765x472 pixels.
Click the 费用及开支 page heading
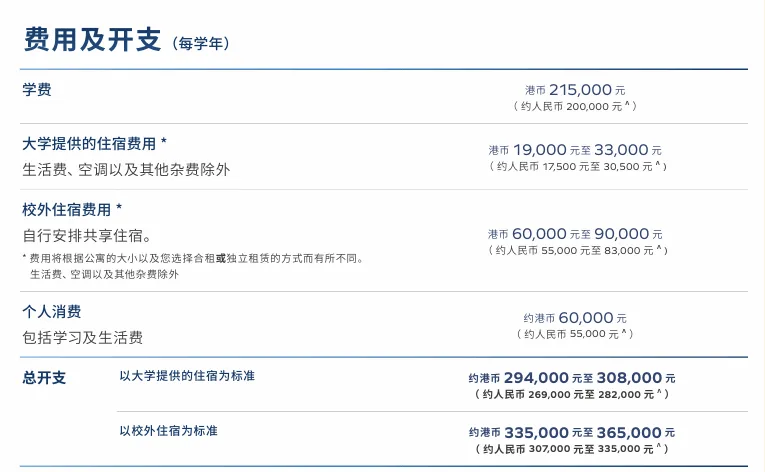point(92,40)
